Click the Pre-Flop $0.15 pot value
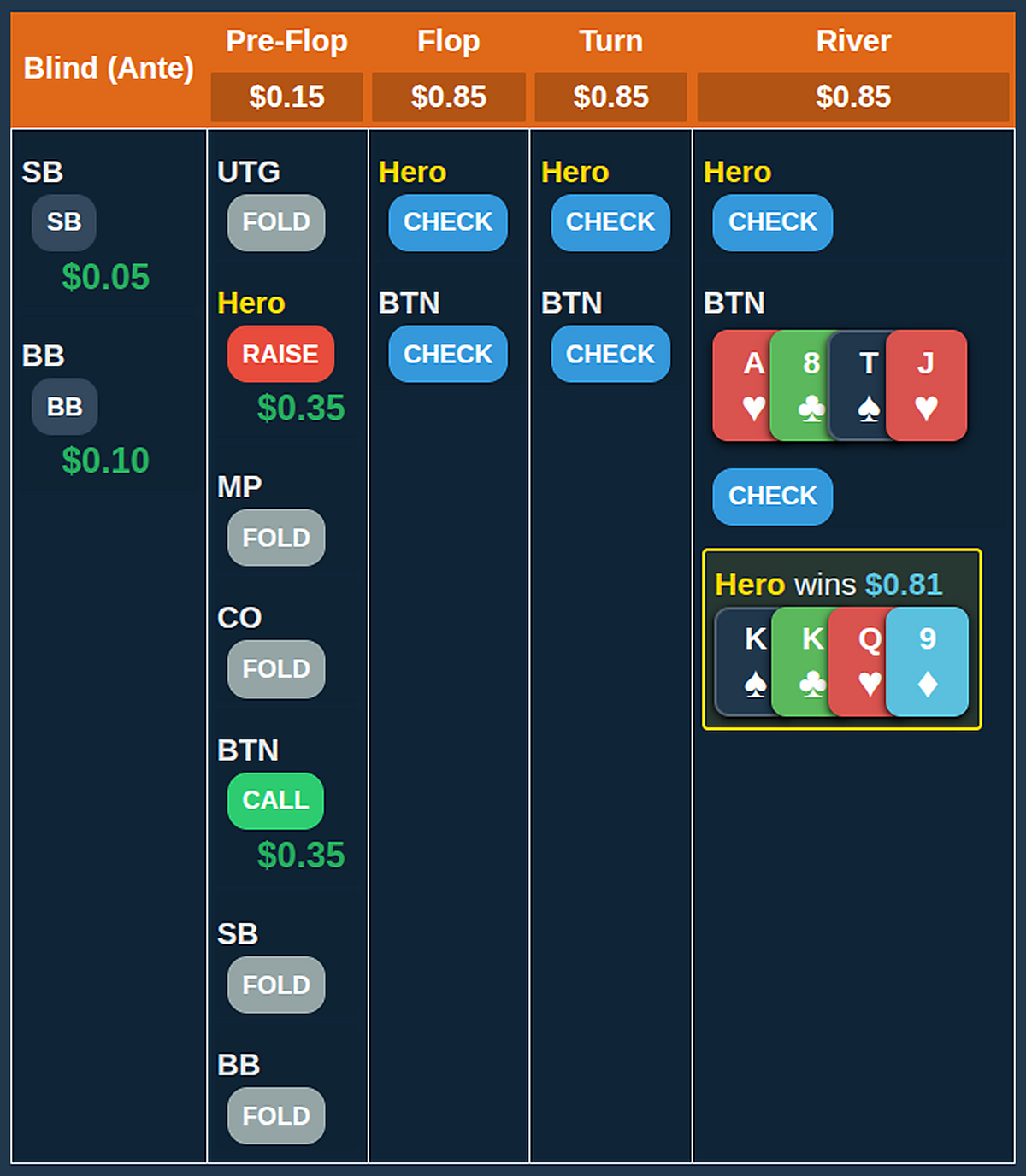The image size is (1026, 1176). (x=287, y=97)
